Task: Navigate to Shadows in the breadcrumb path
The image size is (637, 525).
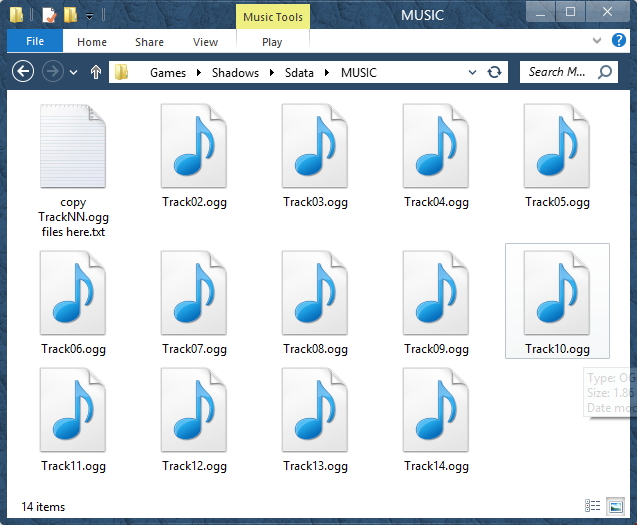Action: tap(235, 72)
